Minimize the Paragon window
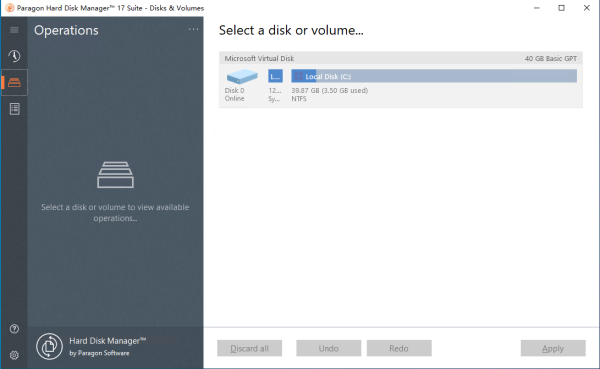 (x=537, y=8)
